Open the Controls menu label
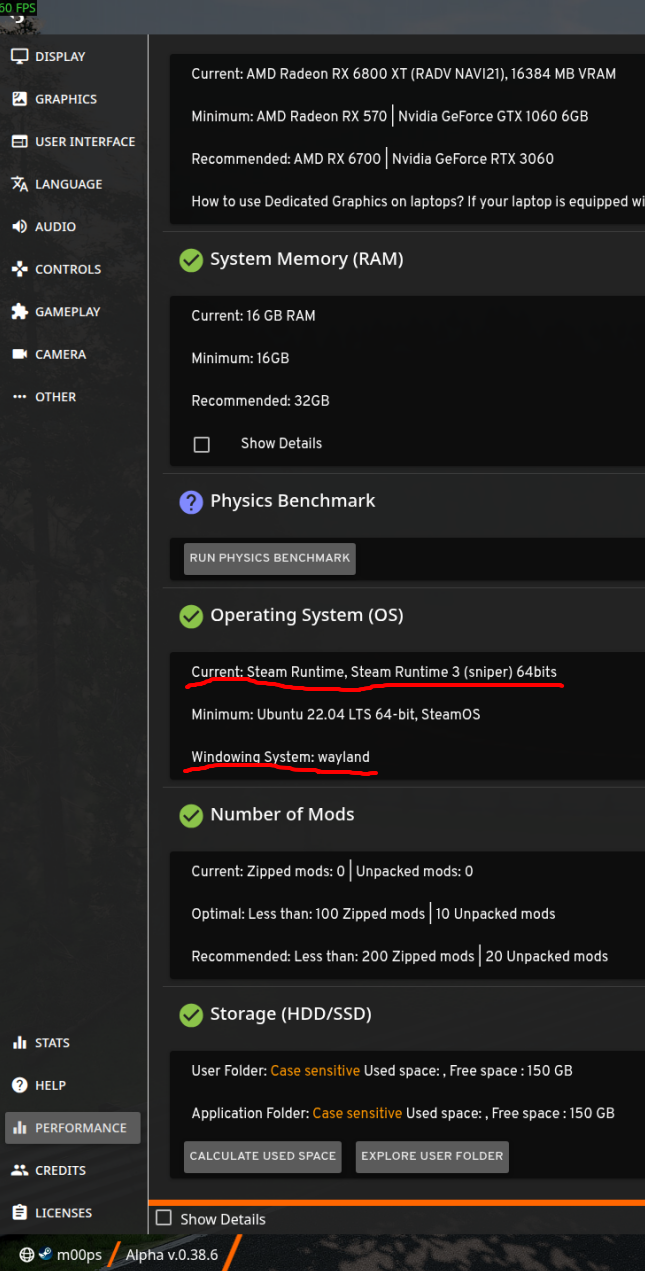645x1271 pixels. [68, 269]
